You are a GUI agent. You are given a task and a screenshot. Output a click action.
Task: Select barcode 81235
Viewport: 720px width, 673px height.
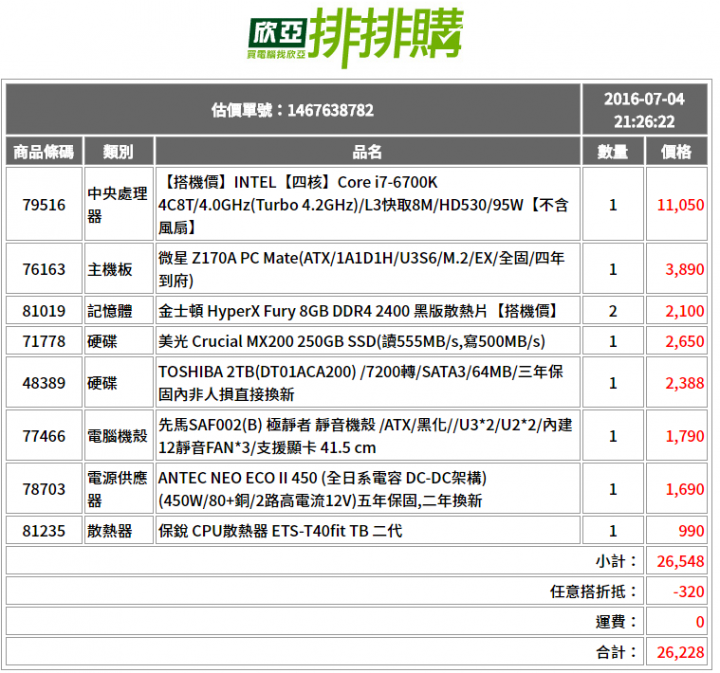click(44, 531)
